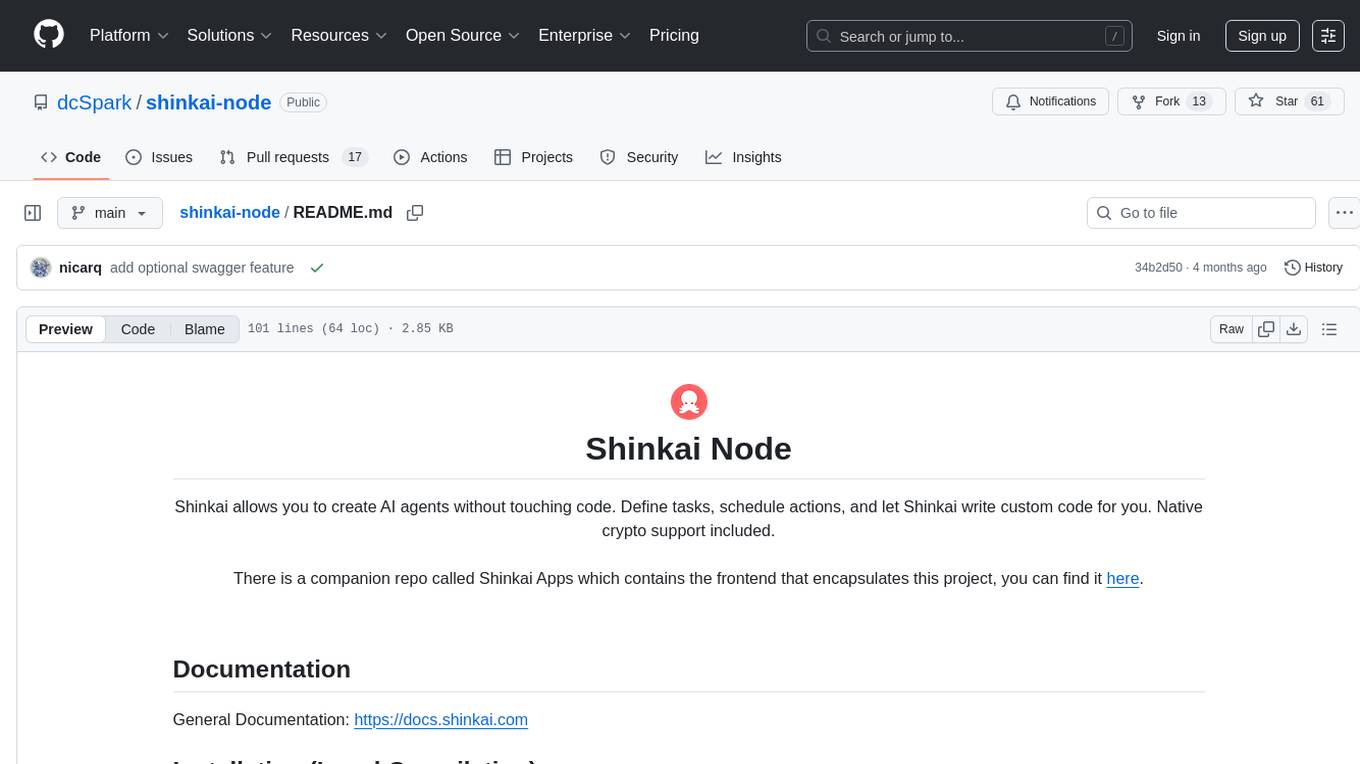Click the Star count 61
The width and height of the screenshot is (1360, 764).
click(1317, 102)
